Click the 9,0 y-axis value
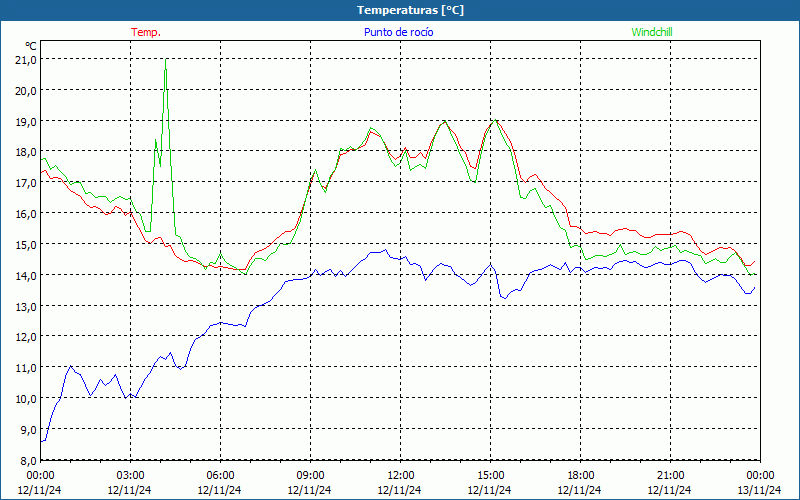The width and height of the screenshot is (800, 500). pyautogui.click(x=29, y=430)
